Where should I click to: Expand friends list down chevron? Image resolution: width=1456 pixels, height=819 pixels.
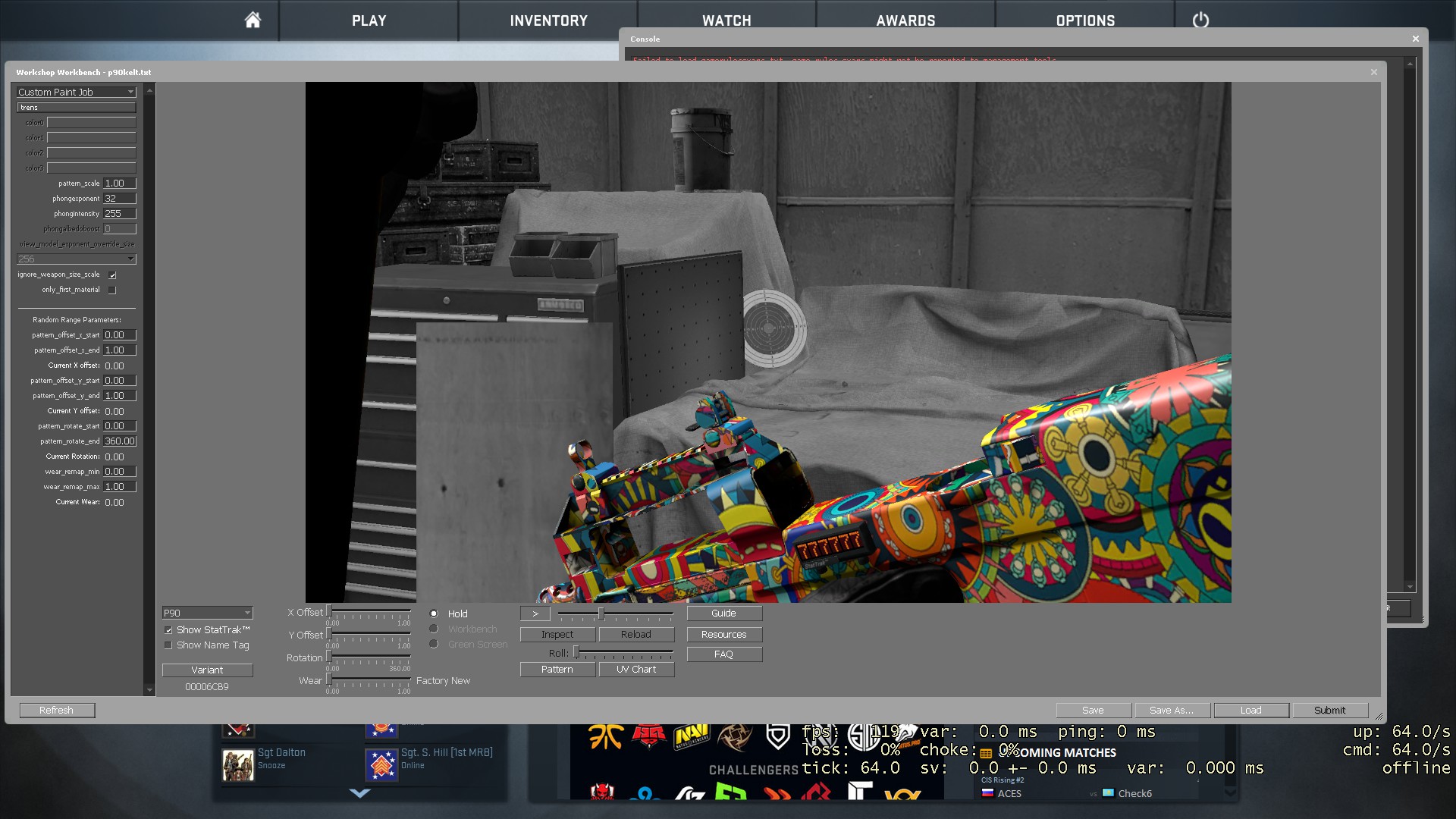click(360, 793)
